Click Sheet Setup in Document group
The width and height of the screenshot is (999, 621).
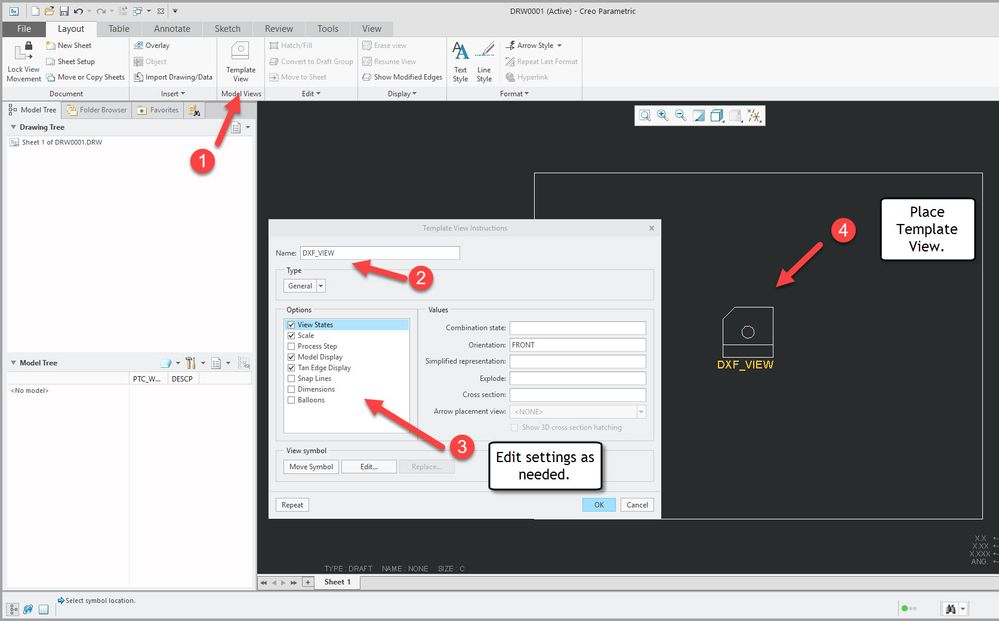70,61
